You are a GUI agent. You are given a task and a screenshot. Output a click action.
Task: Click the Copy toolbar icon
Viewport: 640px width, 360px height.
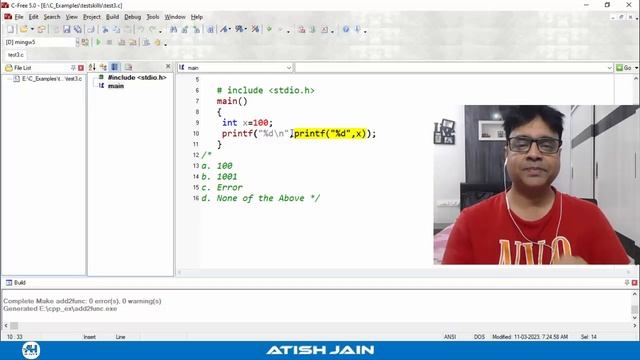[116, 29]
